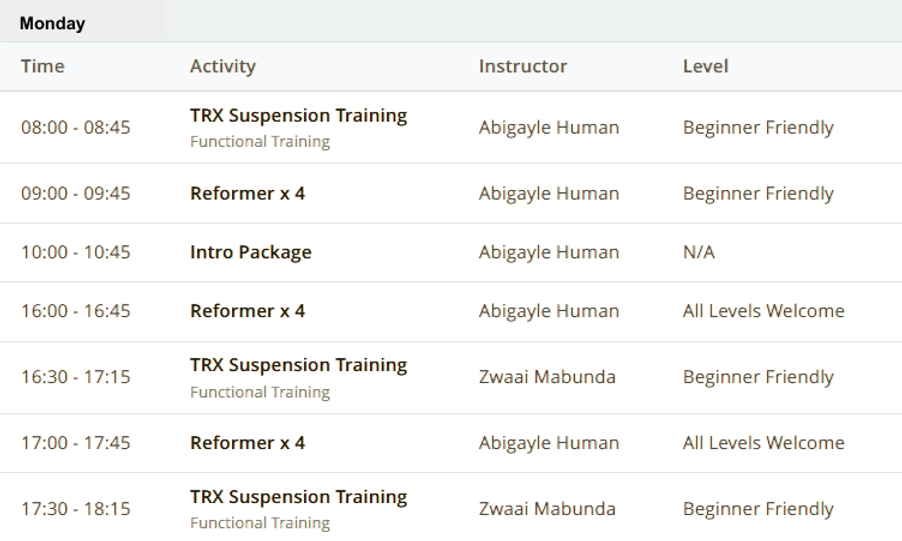Open the 16:00 Reformer x 4 class

tap(247, 311)
